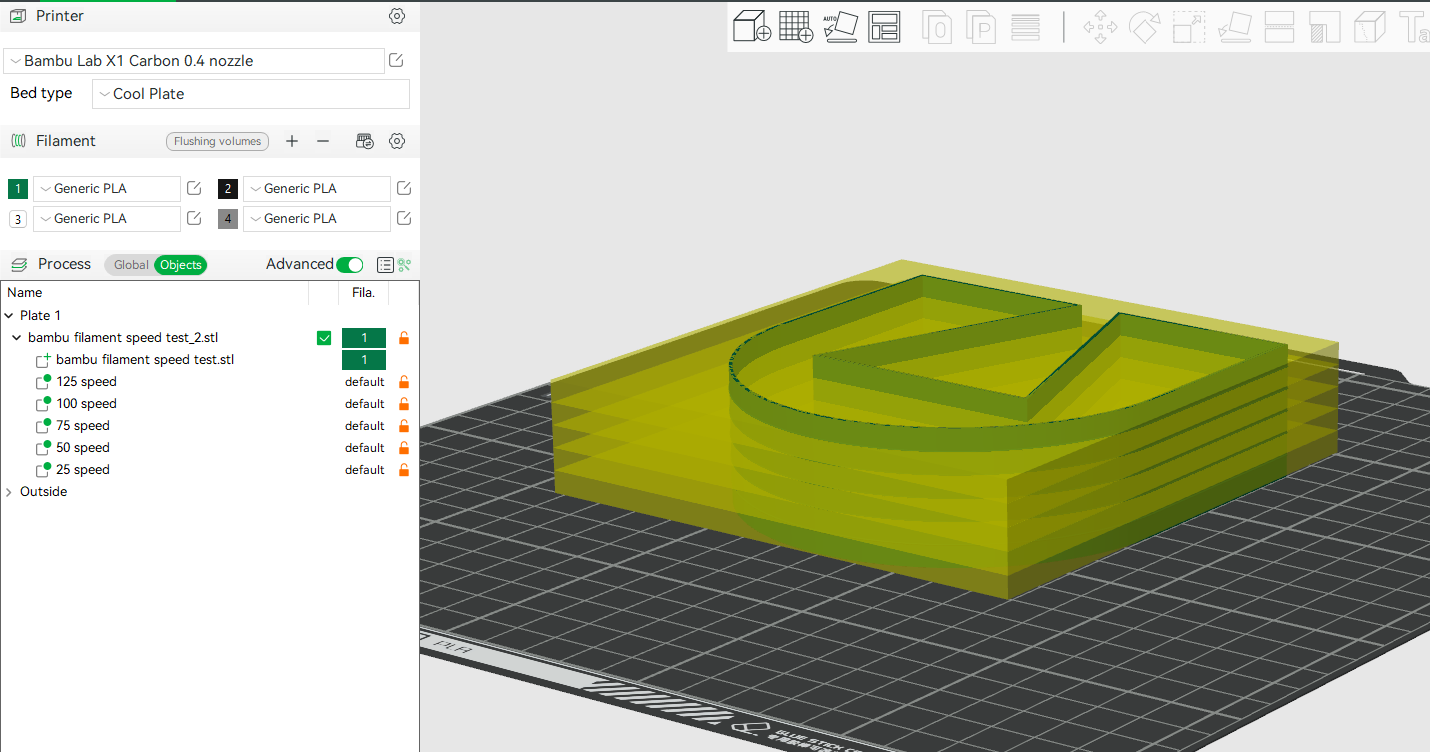Expand the Outside tree item

(x=8, y=491)
